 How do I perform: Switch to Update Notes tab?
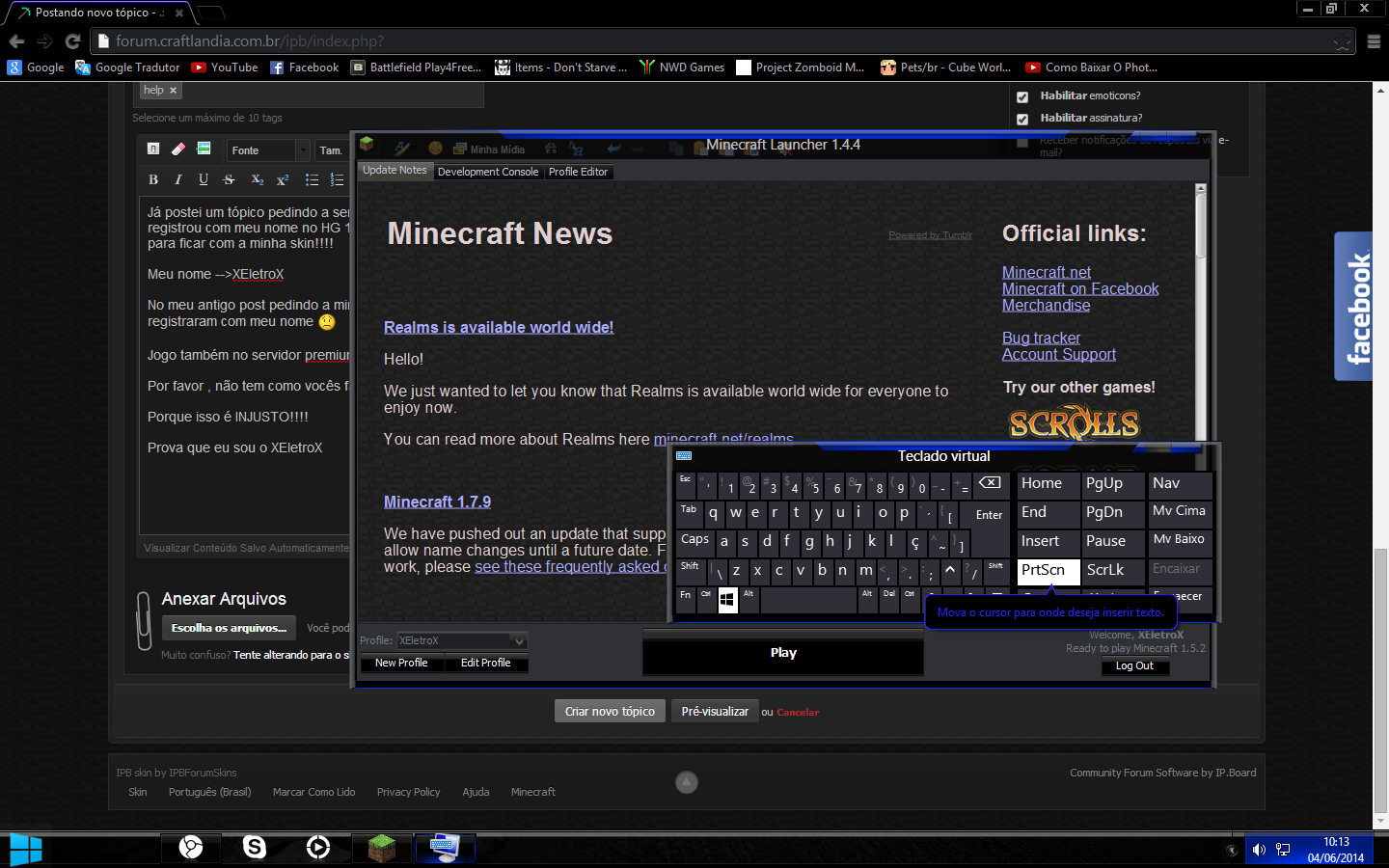point(395,170)
